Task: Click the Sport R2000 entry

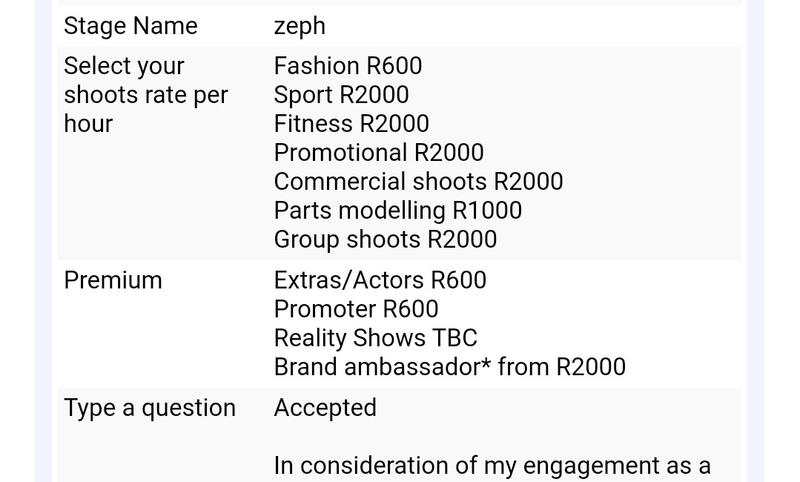Action: [341, 95]
